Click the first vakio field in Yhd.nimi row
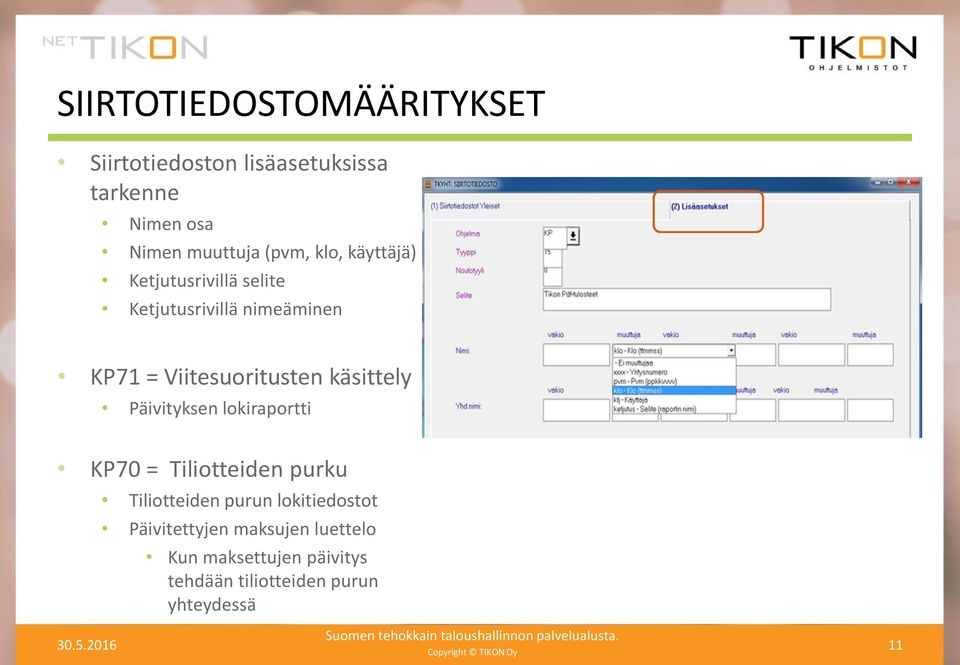960x665 pixels. (576, 410)
